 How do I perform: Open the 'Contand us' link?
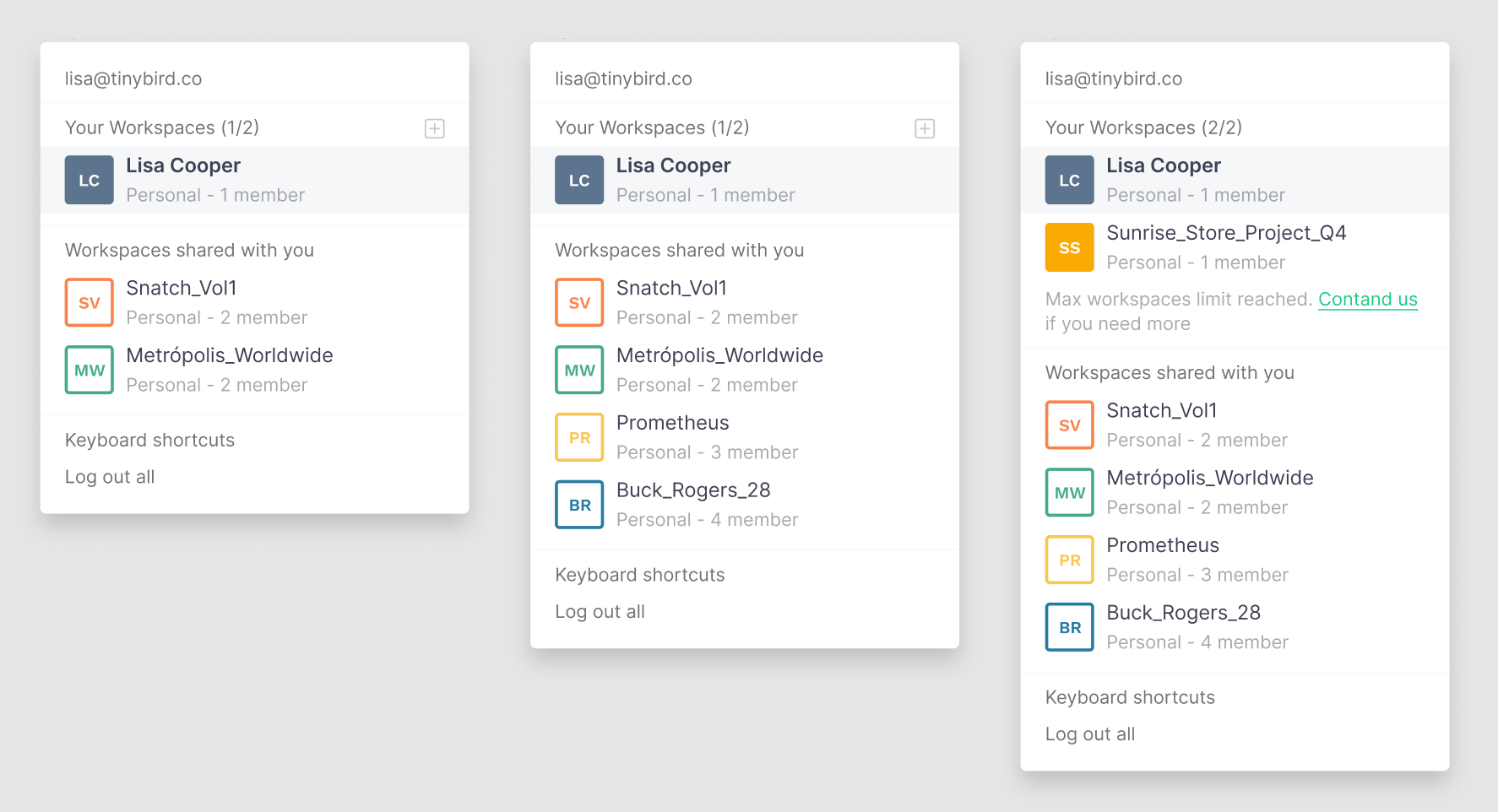(1367, 300)
